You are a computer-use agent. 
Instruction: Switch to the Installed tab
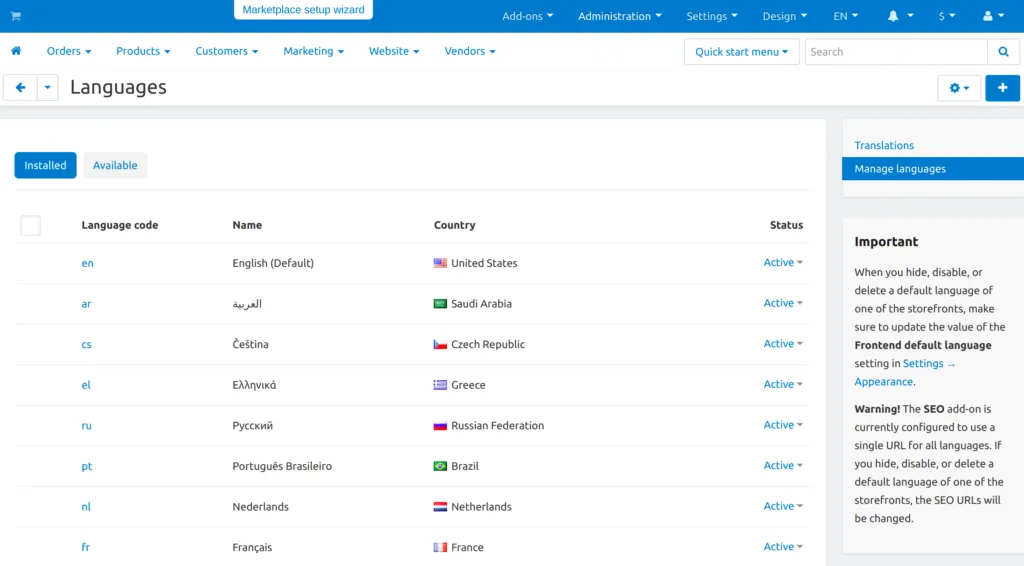point(45,165)
